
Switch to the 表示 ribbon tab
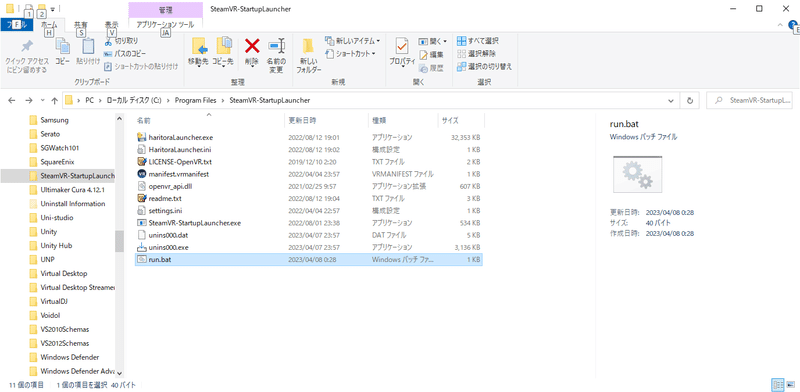111,24
